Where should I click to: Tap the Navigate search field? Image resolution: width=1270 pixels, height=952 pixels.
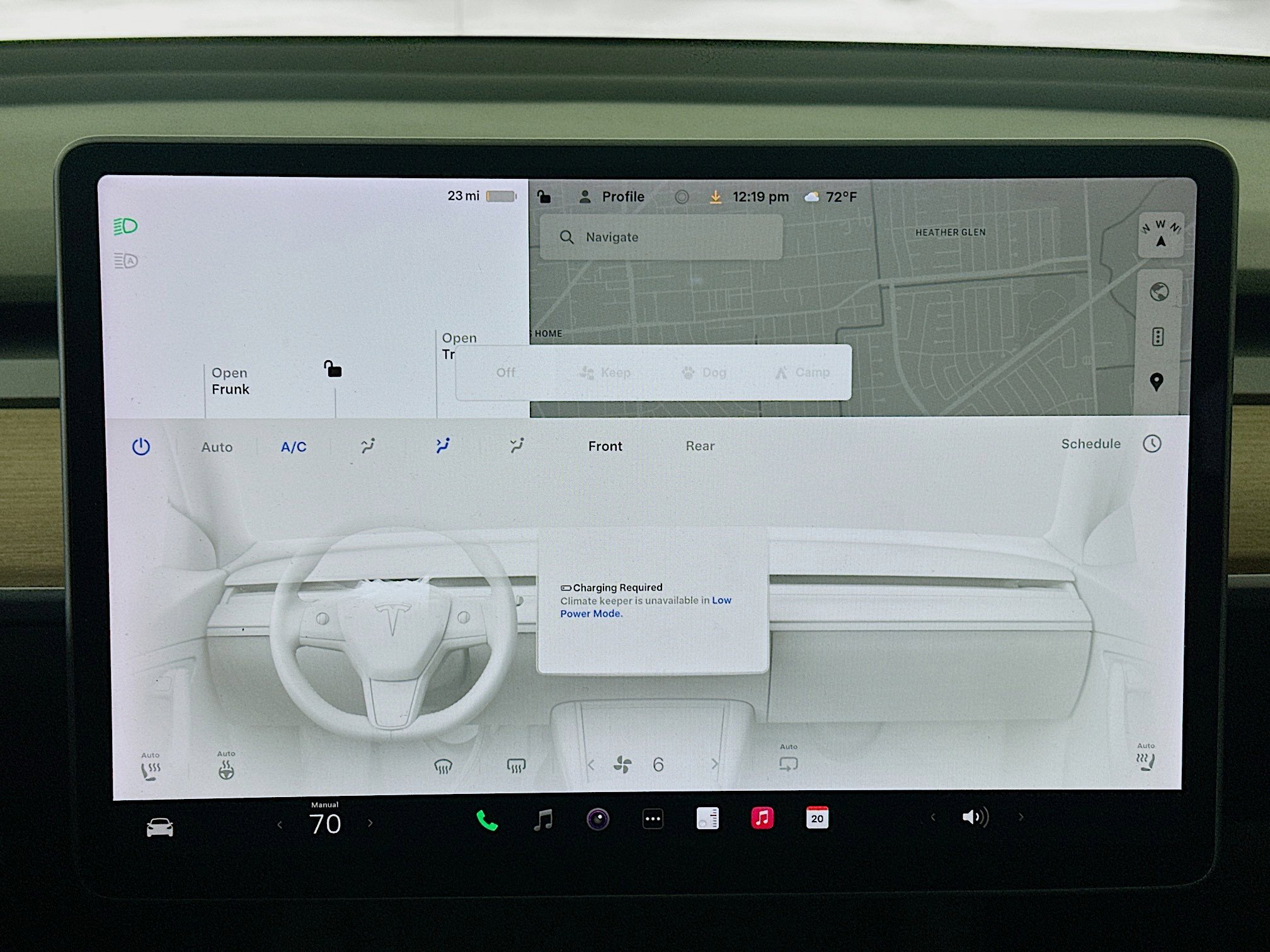click(660, 237)
